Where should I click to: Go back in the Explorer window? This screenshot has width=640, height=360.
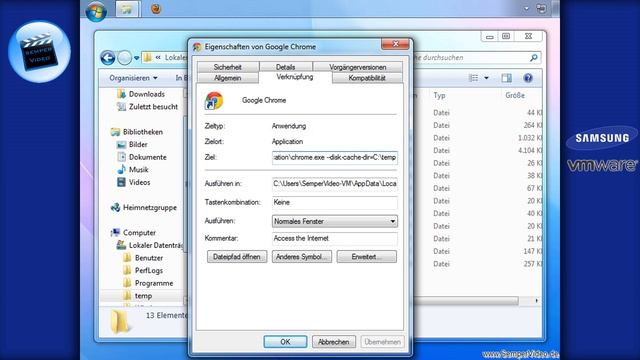(x=108, y=58)
